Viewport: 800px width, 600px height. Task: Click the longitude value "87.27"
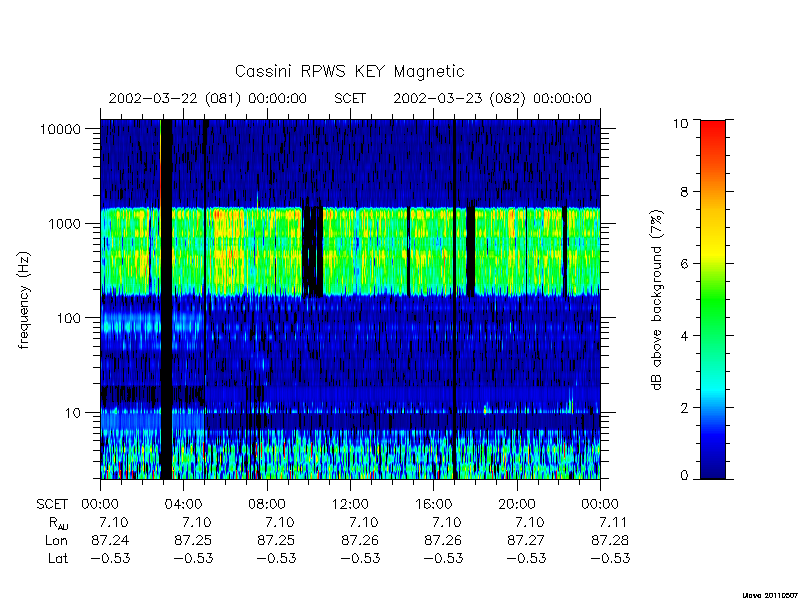click(527, 540)
